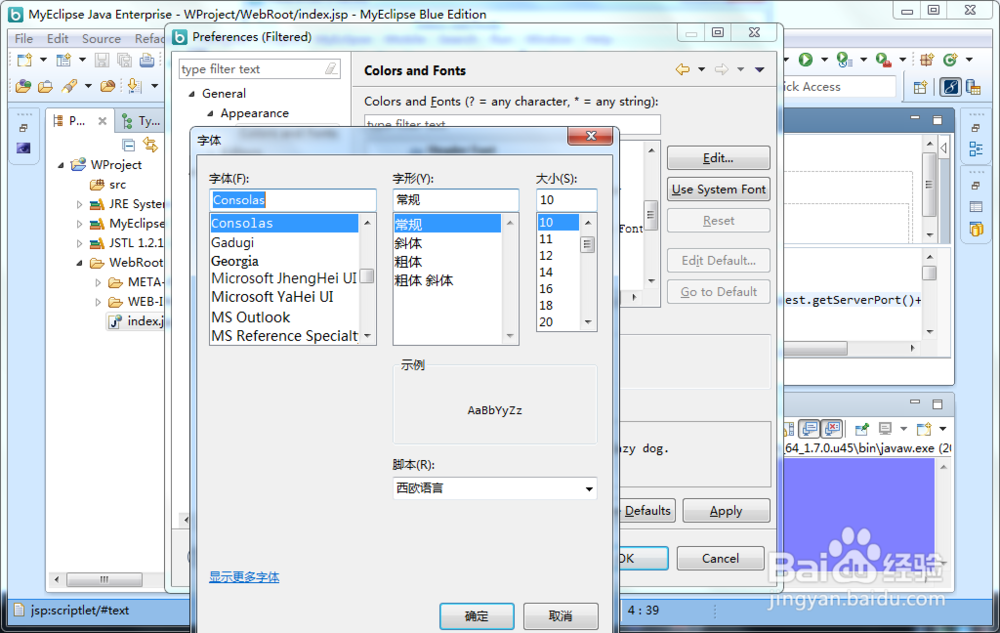Open the Preferences view menu arrow
Viewport: 1000px width, 633px height.
coord(760,69)
